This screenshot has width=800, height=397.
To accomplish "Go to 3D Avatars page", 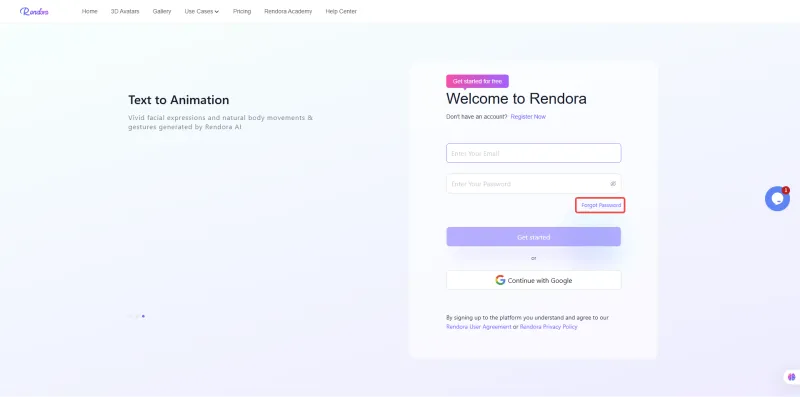I will (125, 11).
